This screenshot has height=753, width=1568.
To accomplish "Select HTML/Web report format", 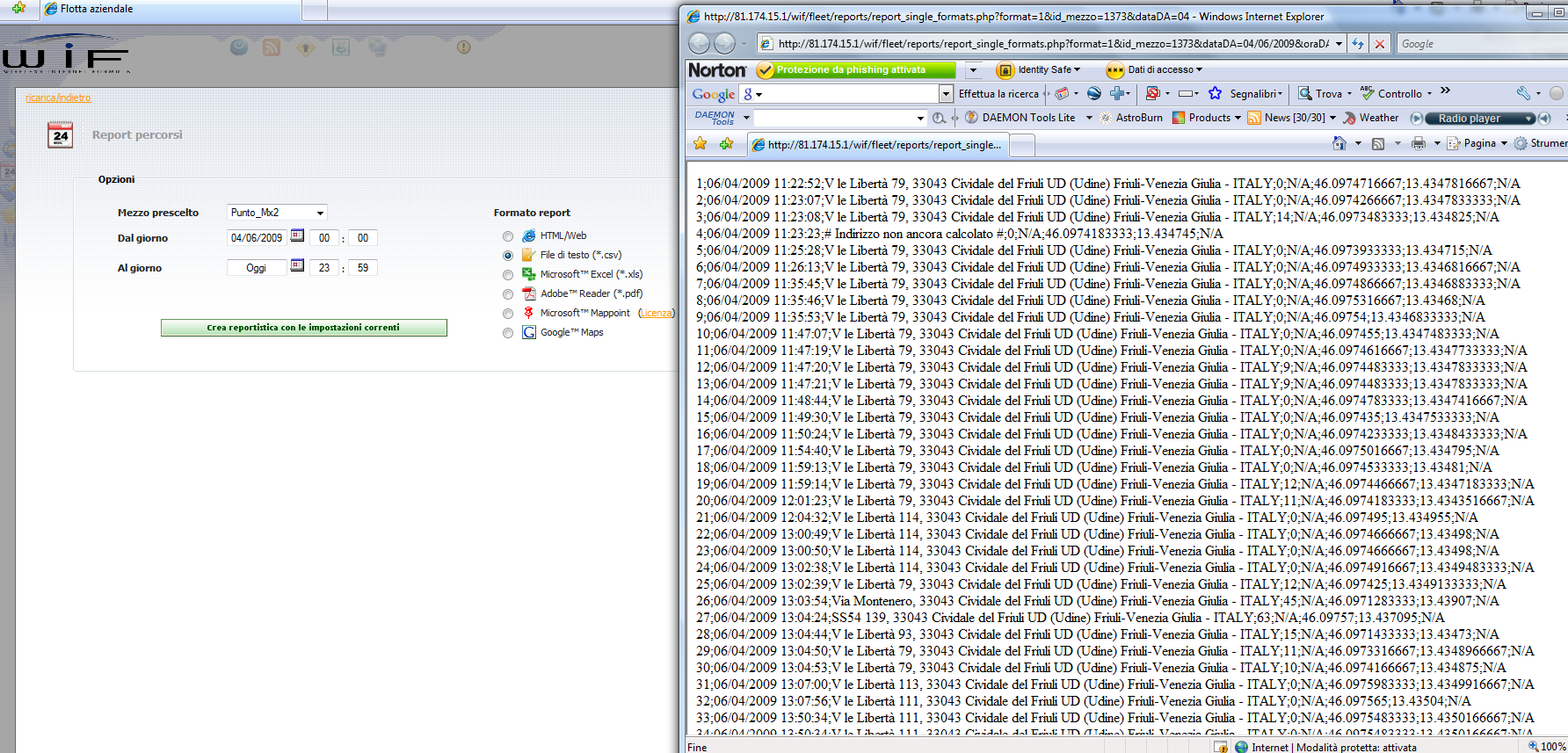I will [x=508, y=236].
